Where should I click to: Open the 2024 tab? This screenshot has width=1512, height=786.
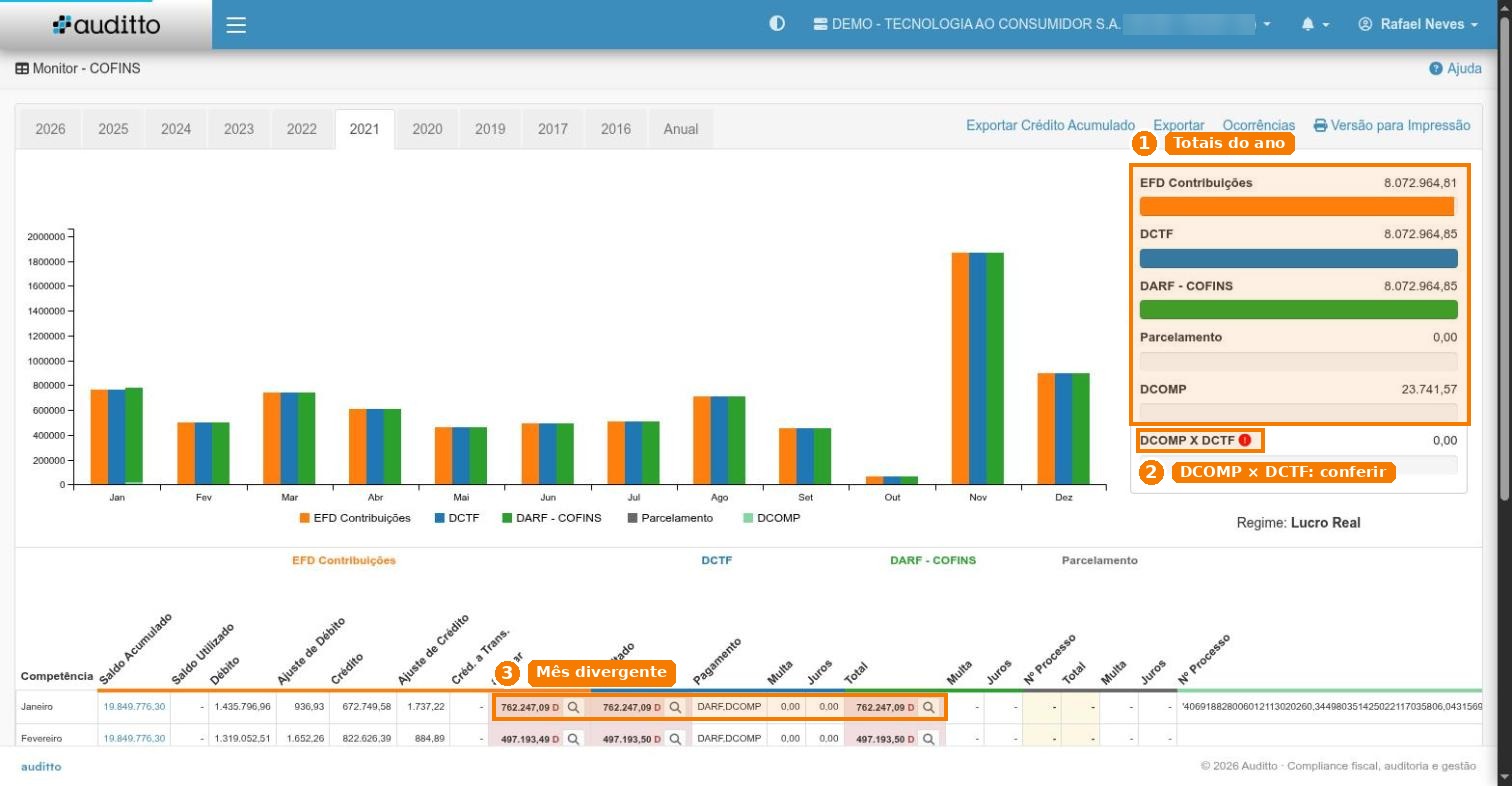click(176, 129)
